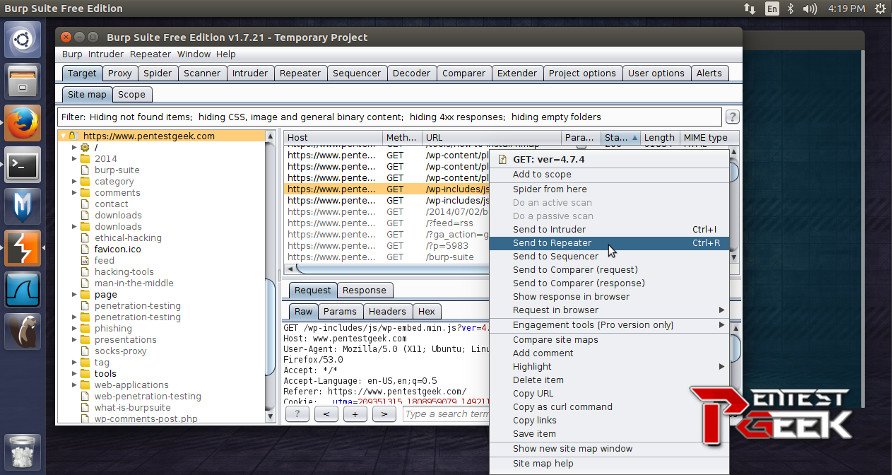This screenshot has height=475, width=892.
Task: Click the site map filter bar
Action: pos(390,117)
